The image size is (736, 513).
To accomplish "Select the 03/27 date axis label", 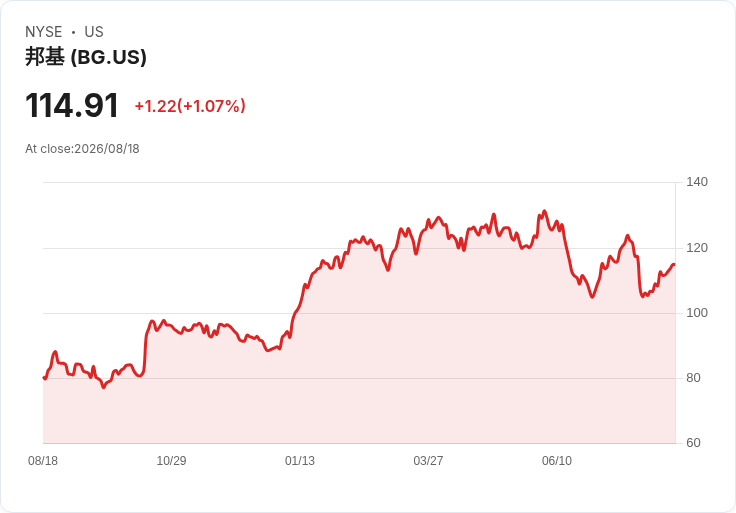I will [x=428, y=461].
